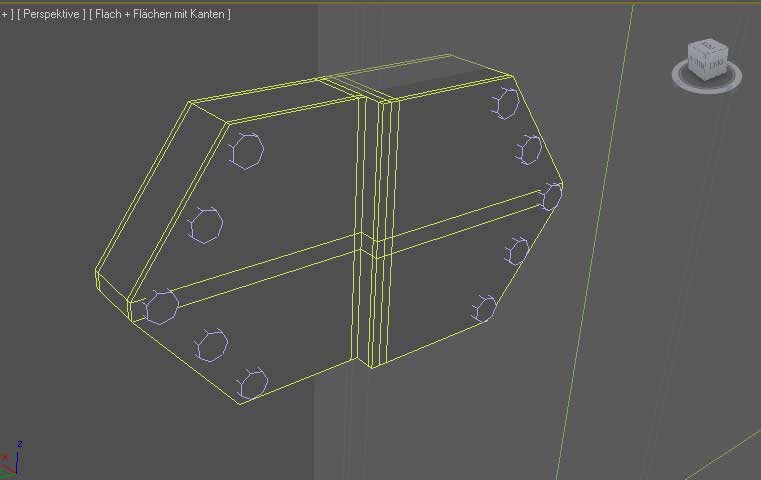Select the second bolt from top on right plate
Screen dimensions: 761x480
[x=530, y=150]
